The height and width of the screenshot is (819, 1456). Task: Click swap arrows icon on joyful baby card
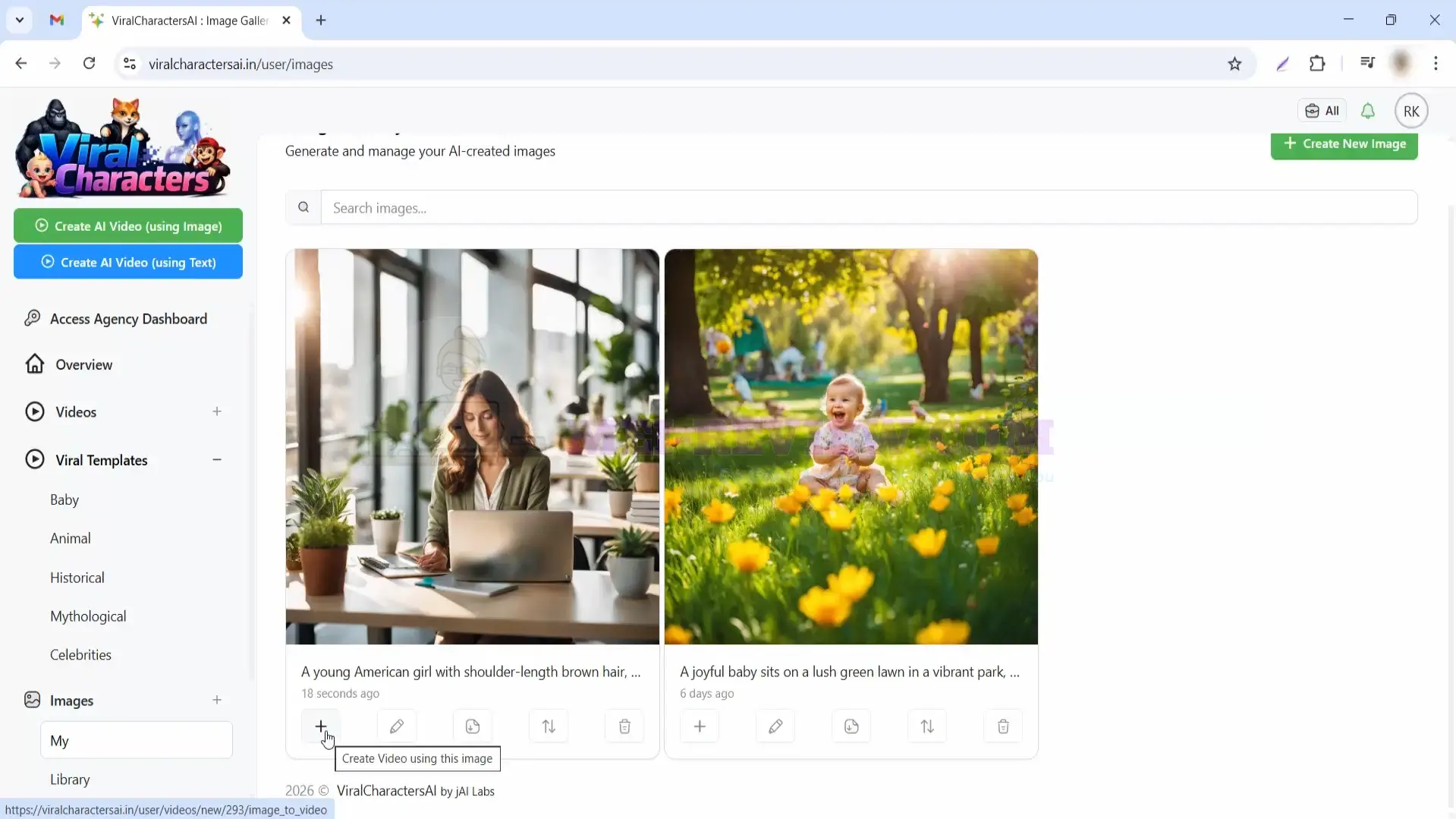(927, 726)
